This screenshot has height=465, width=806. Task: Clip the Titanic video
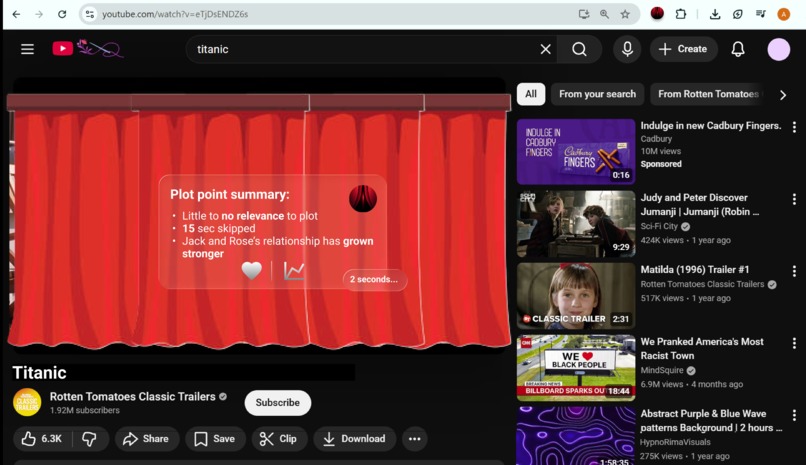tap(279, 439)
